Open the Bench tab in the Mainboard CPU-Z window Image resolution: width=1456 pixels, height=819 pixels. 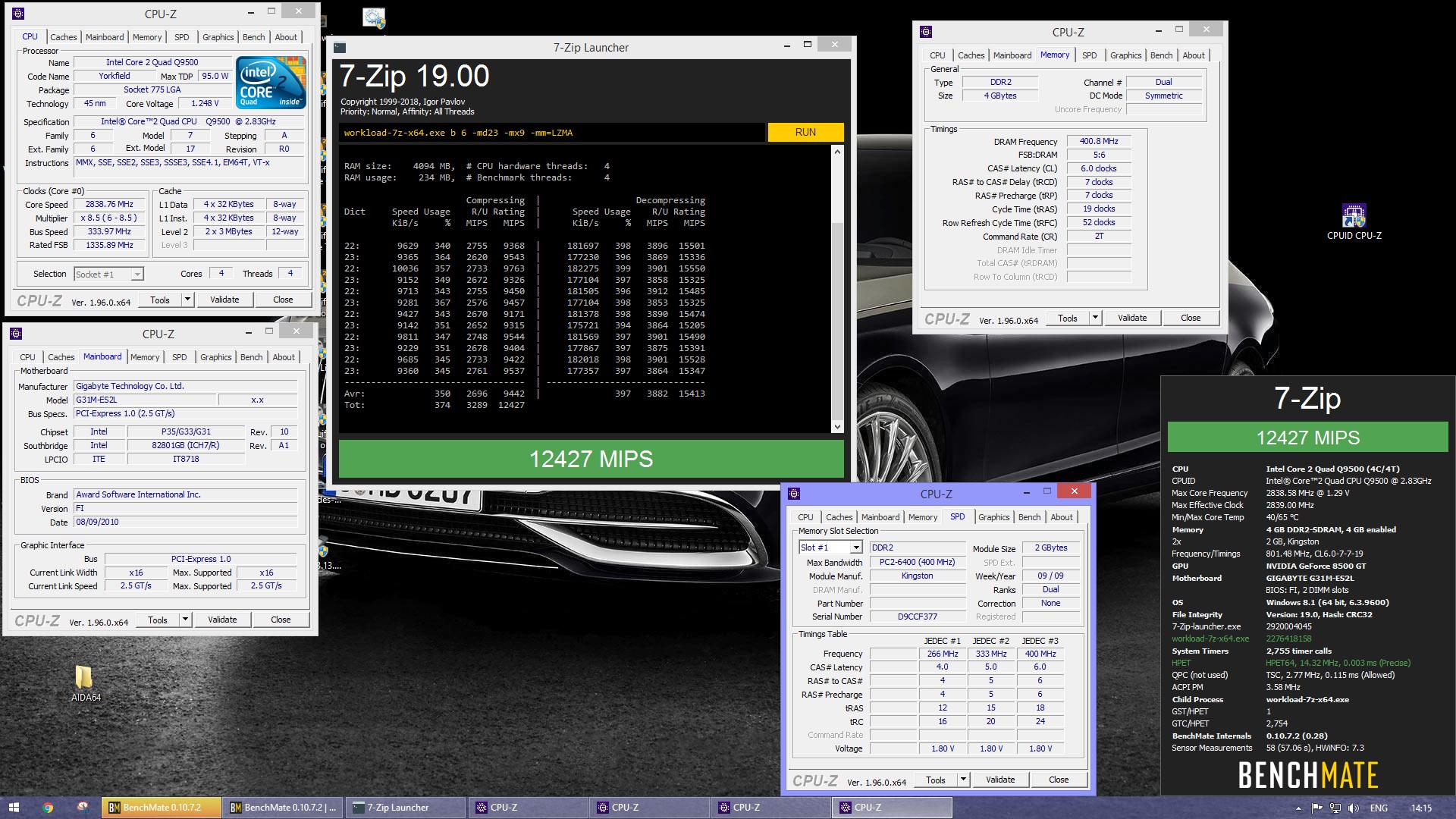(x=252, y=357)
